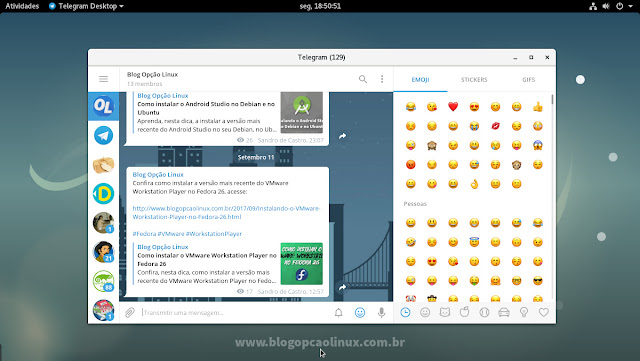The height and width of the screenshot is (361, 640).
Task: Open the top bar clock calendar
Action: [320, 6]
